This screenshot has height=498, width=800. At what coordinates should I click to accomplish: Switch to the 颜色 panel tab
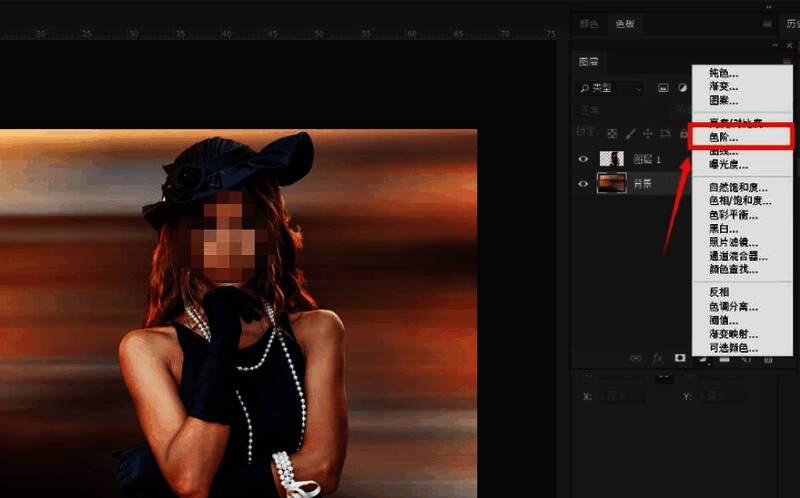click(590, 24)
